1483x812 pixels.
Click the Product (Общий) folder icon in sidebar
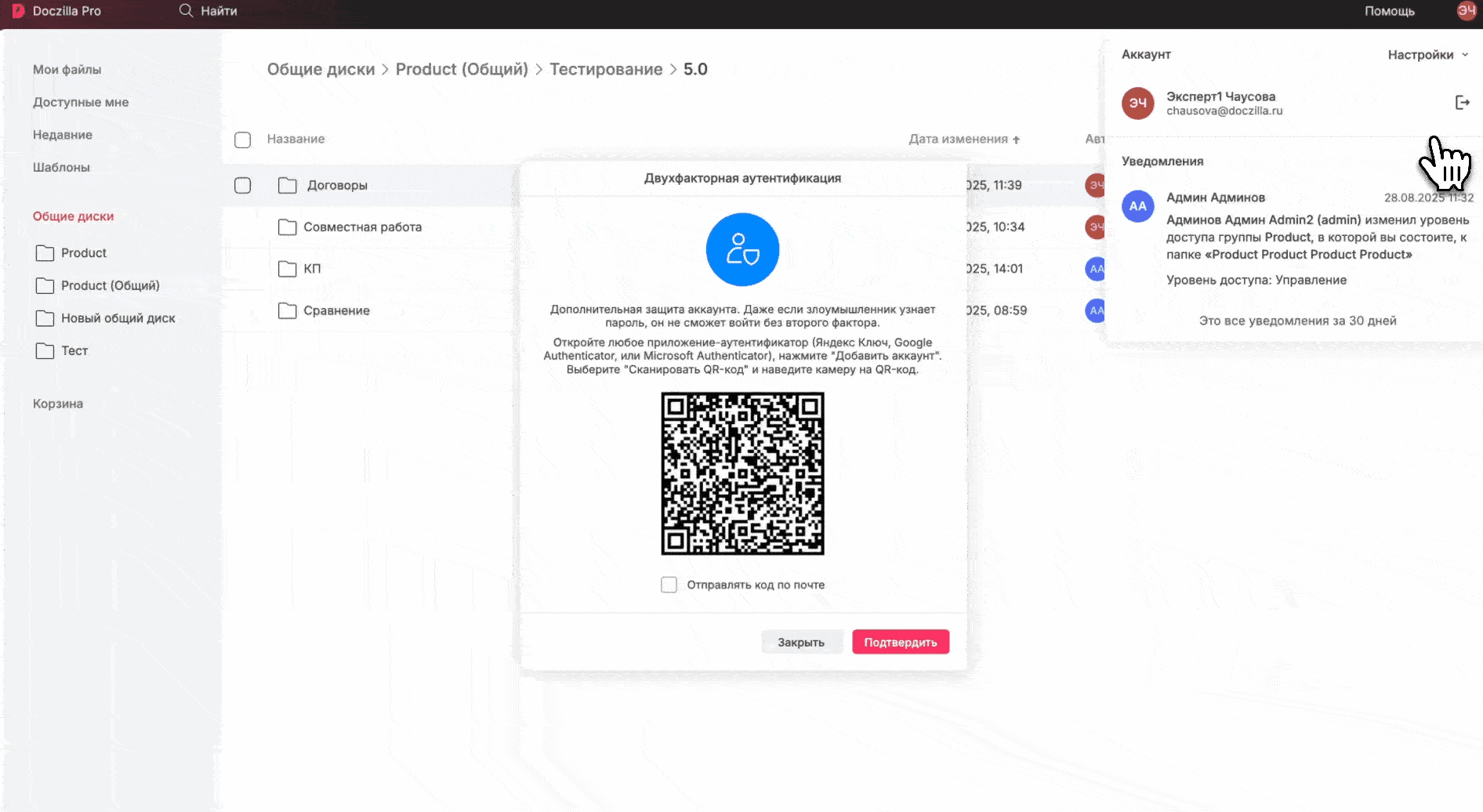(x=45, y=286)
